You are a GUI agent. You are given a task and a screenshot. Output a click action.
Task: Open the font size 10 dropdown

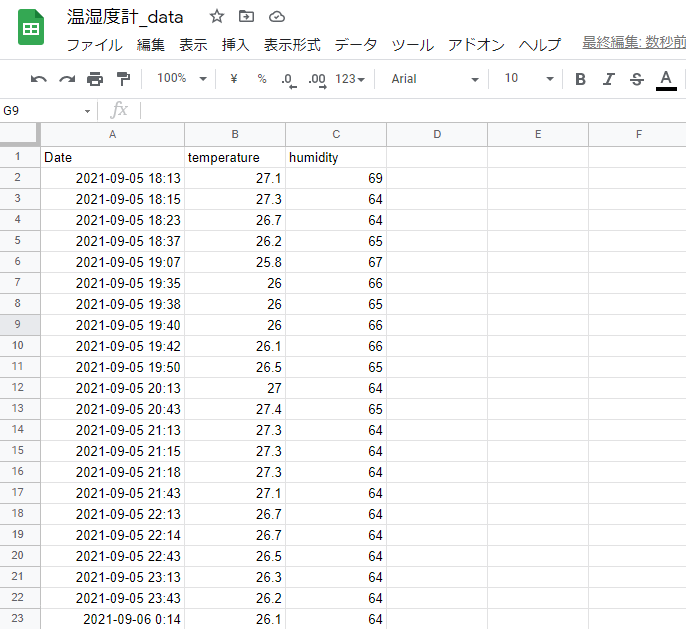(528, 79)
